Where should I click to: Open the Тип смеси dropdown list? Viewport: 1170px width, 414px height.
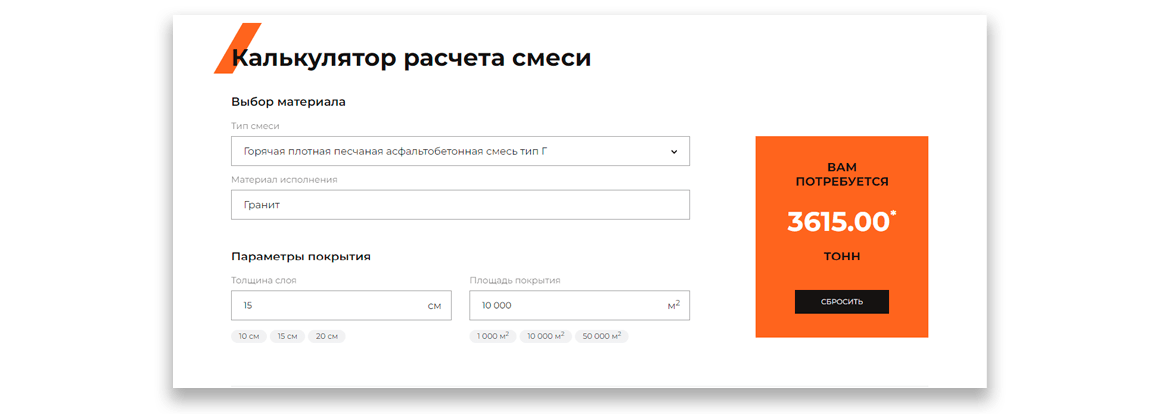click(x=460, y=151)
